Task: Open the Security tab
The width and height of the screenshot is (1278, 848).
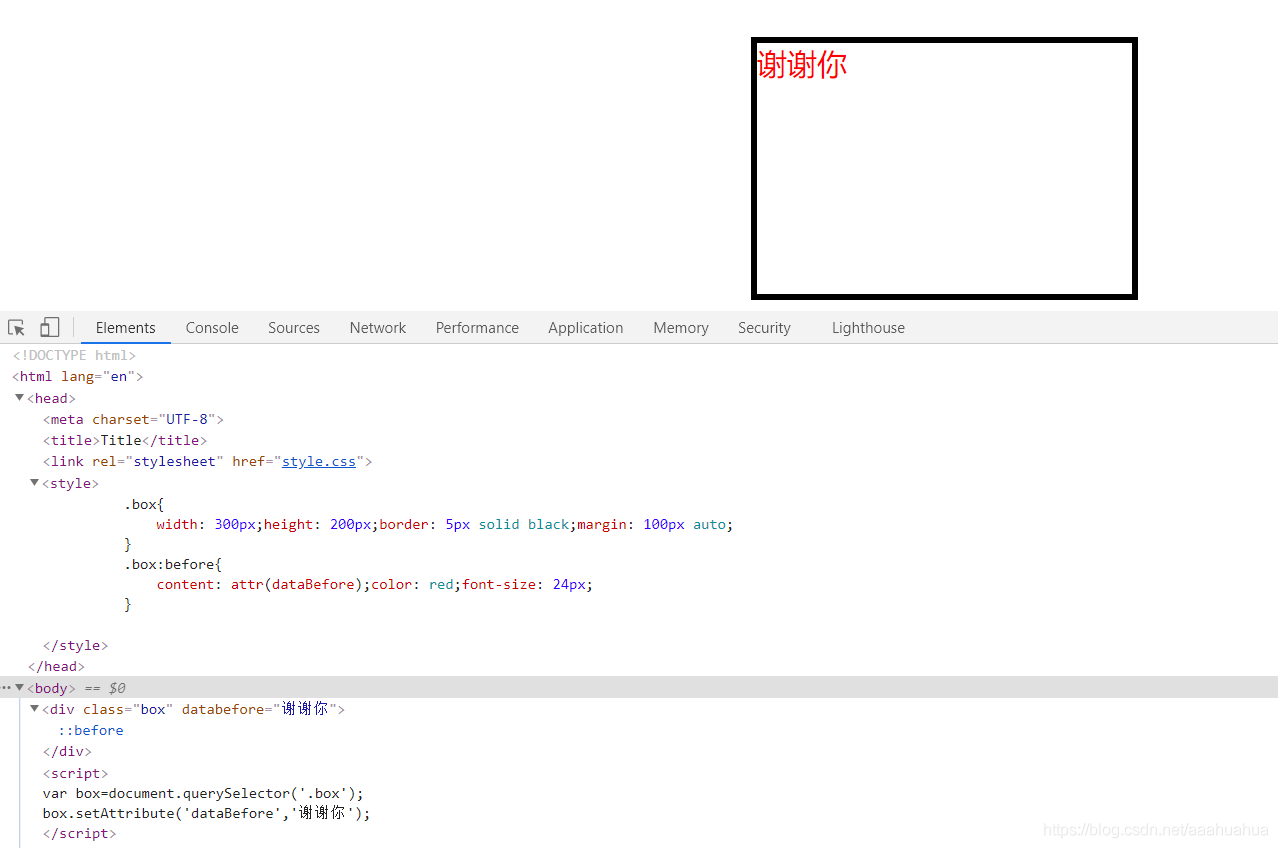Action: pos(764,328)
